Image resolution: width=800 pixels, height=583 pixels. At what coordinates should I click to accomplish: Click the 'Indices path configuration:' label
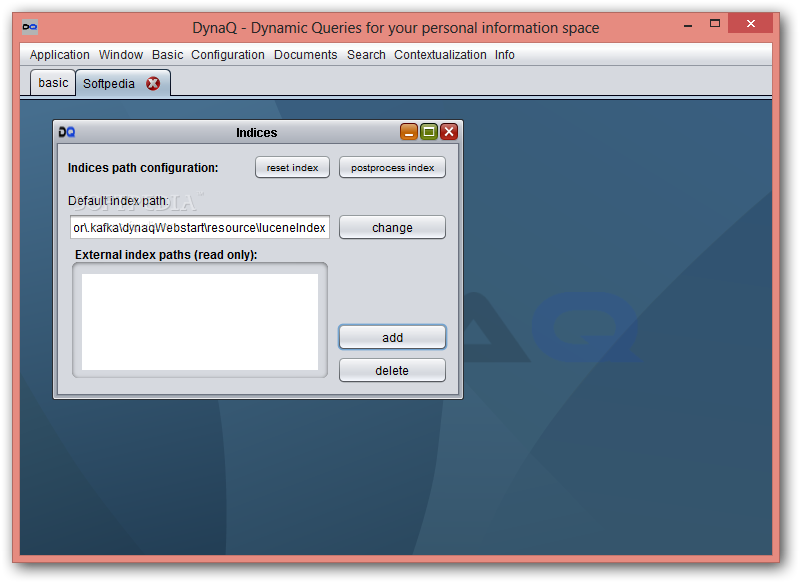coord(143,168)
